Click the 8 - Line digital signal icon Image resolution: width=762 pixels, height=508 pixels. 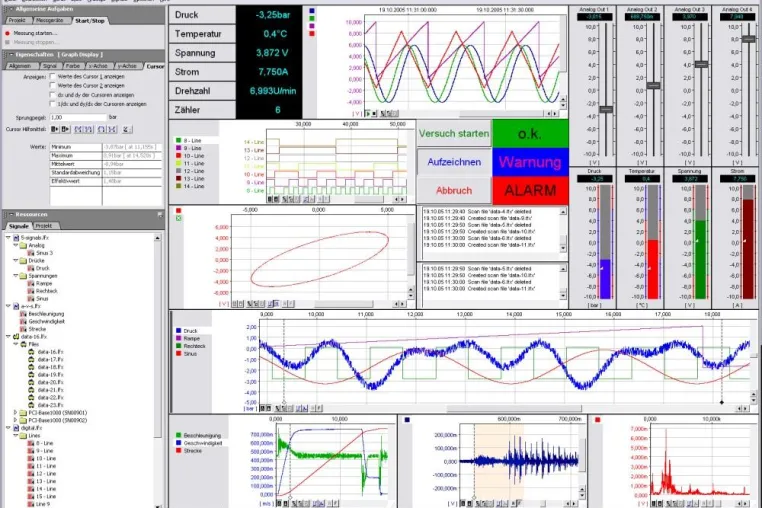tap(30, 443)
